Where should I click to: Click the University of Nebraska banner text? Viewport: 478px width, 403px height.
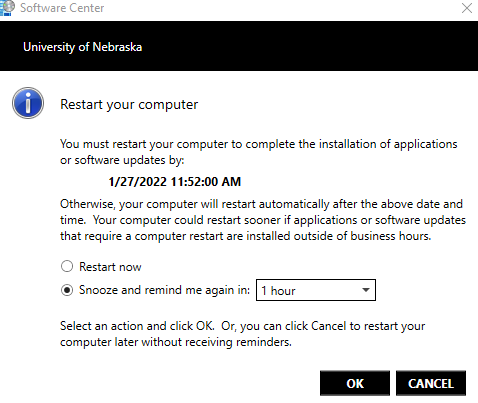pyautogui.click(x=83, y=47)
